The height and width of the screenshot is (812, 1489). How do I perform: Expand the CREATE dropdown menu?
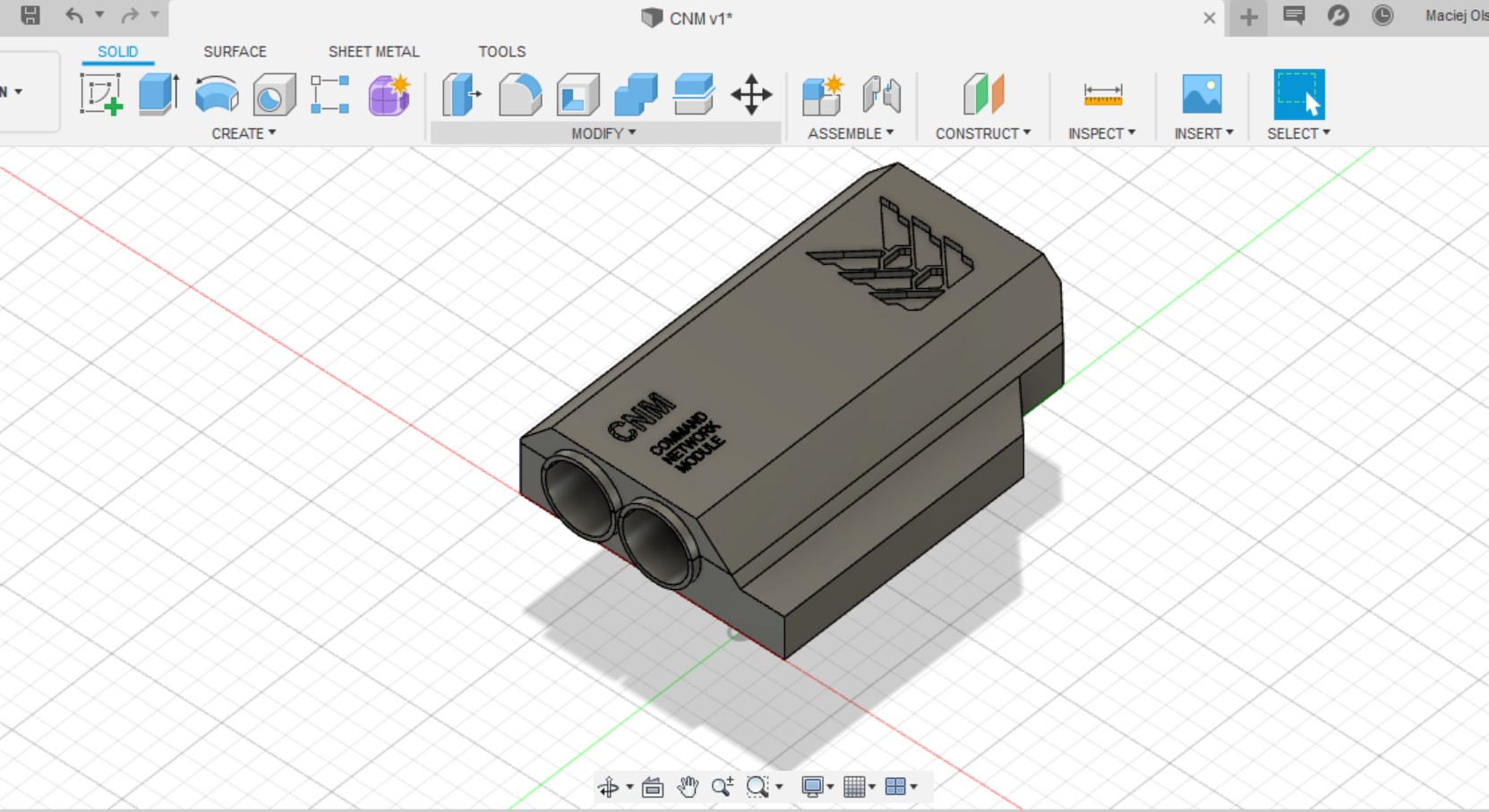click(x=244, y=133)
